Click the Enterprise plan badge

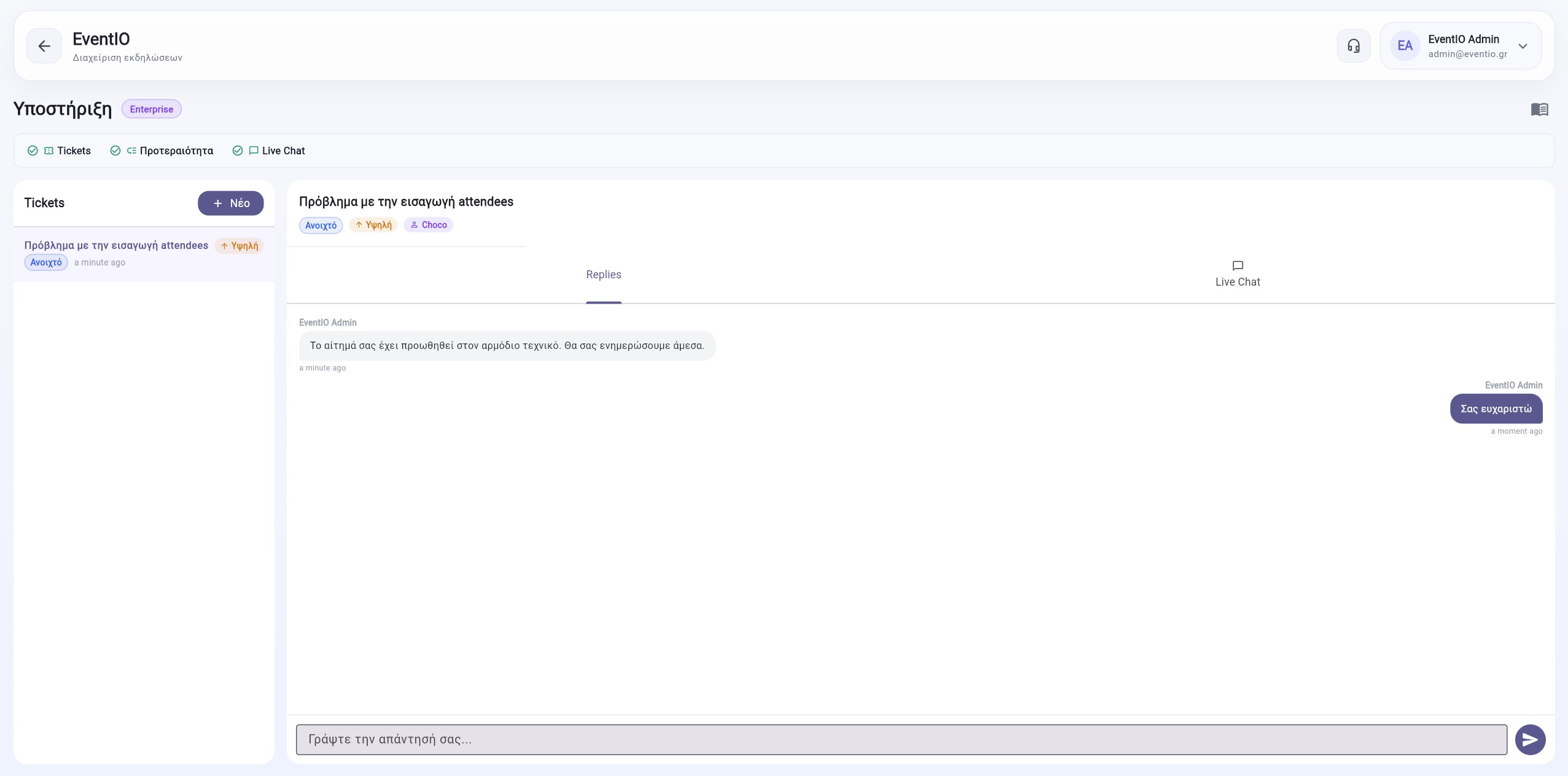coord(152,109)
